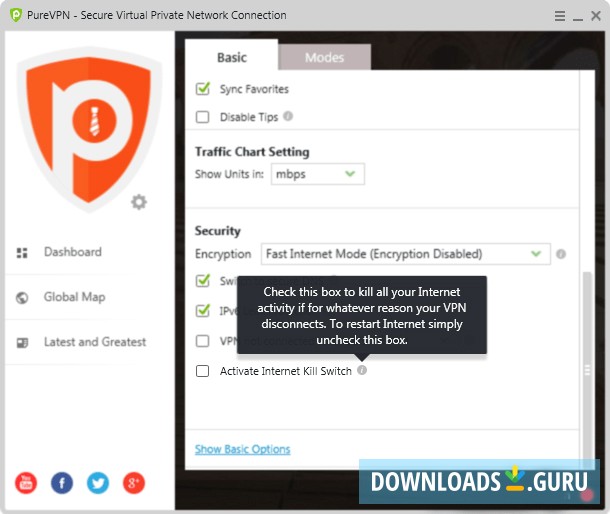Screen dimensions: 610x514
Task: Click the Global Map globe icon
Action: pyautogui.click(x=22, y=298)
